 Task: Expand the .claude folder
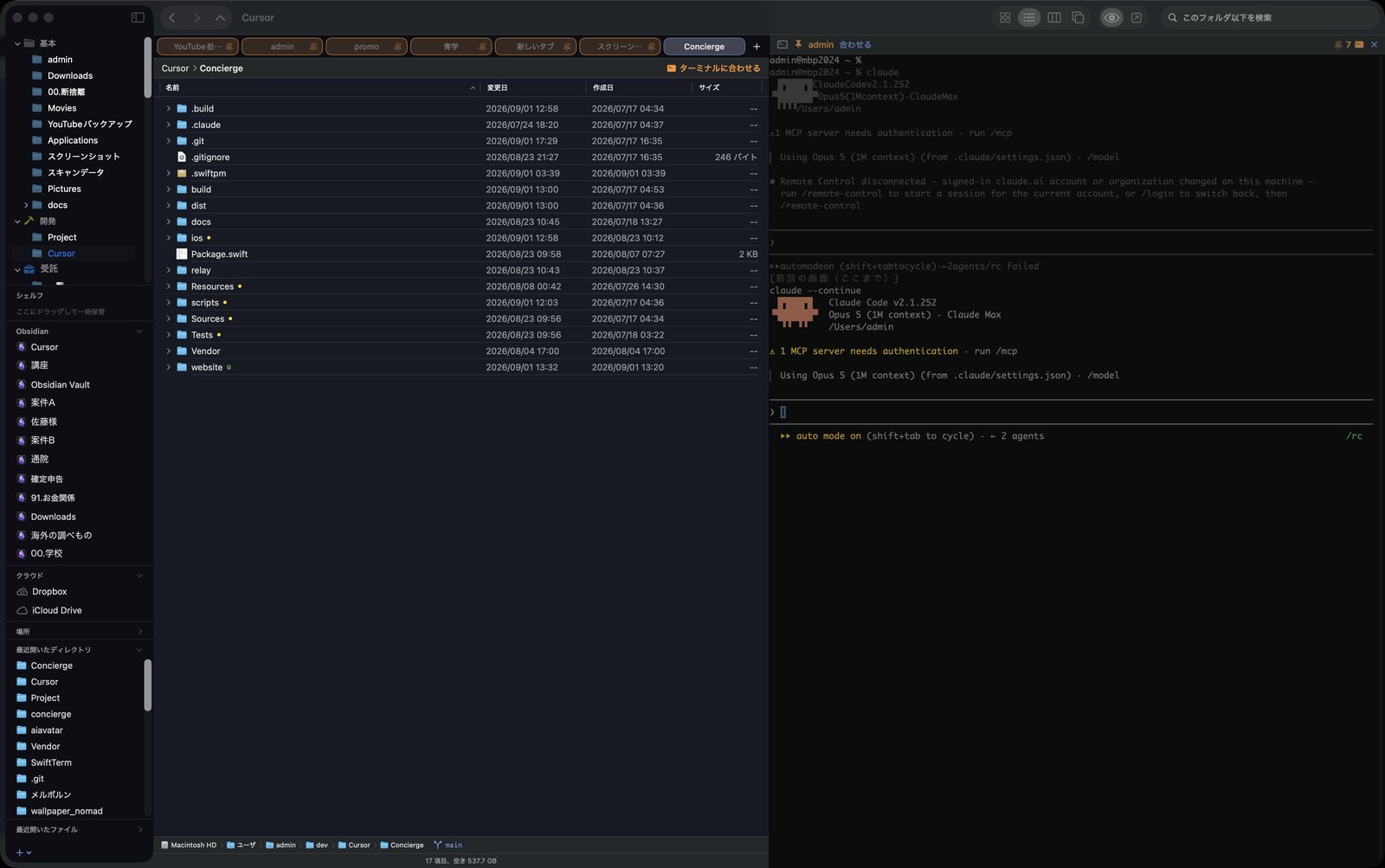169,125
